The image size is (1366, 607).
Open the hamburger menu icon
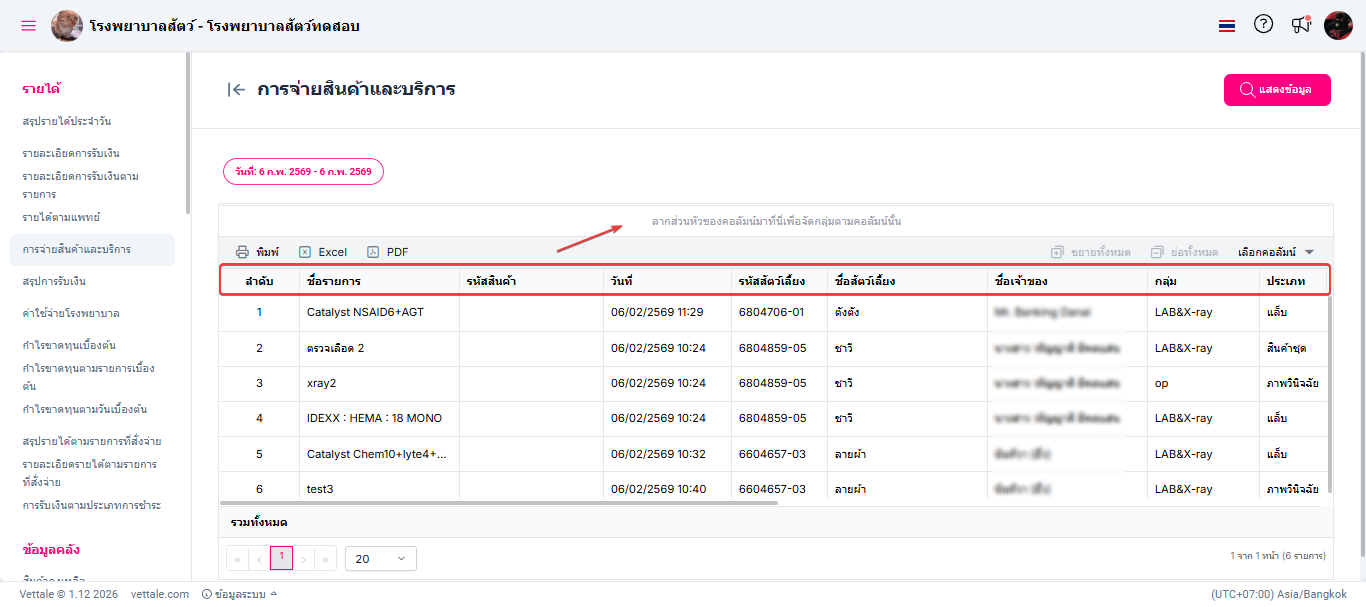[x=28, y=25]
